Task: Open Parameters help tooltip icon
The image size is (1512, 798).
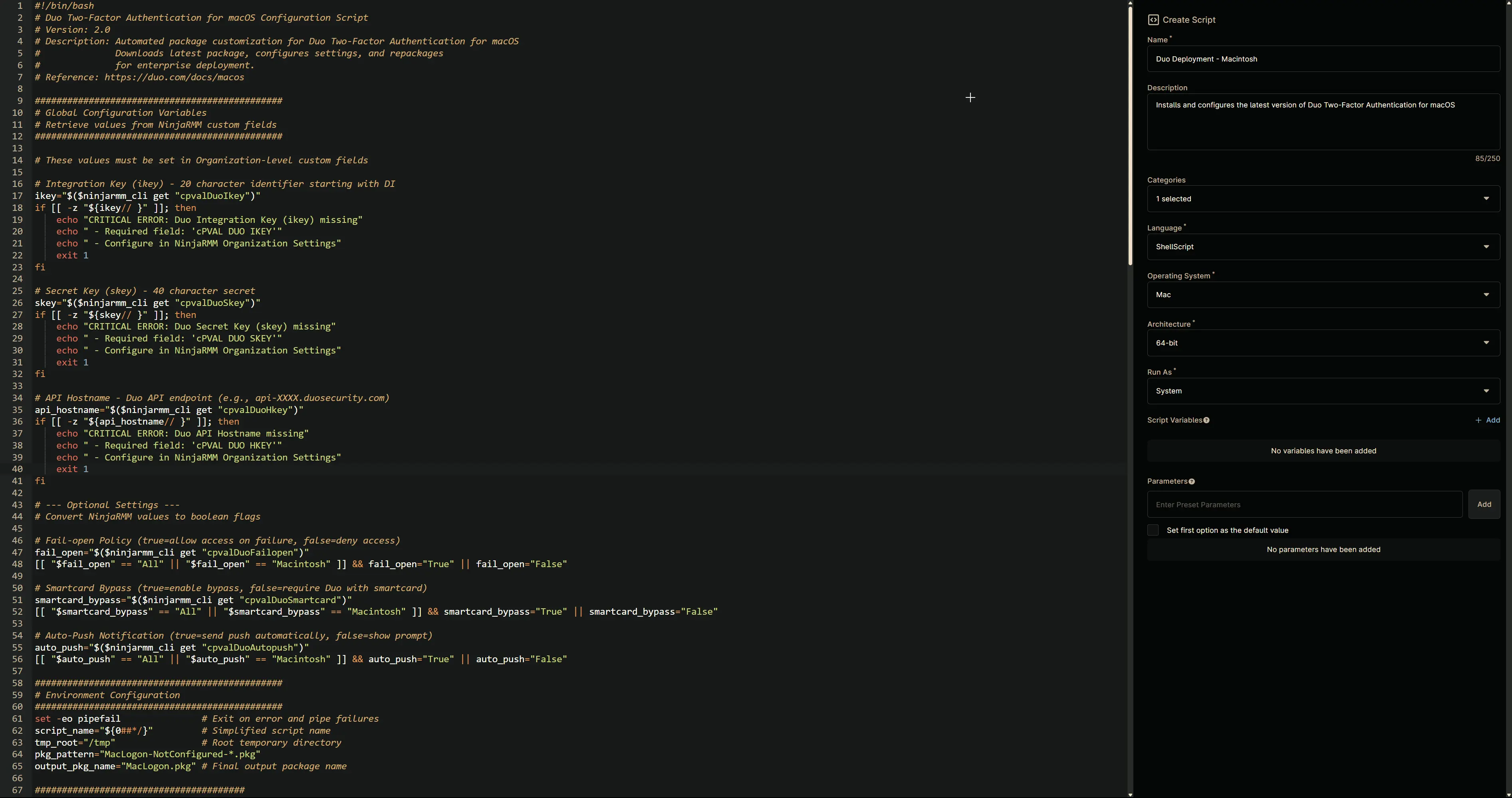Action: (1192, 482)
